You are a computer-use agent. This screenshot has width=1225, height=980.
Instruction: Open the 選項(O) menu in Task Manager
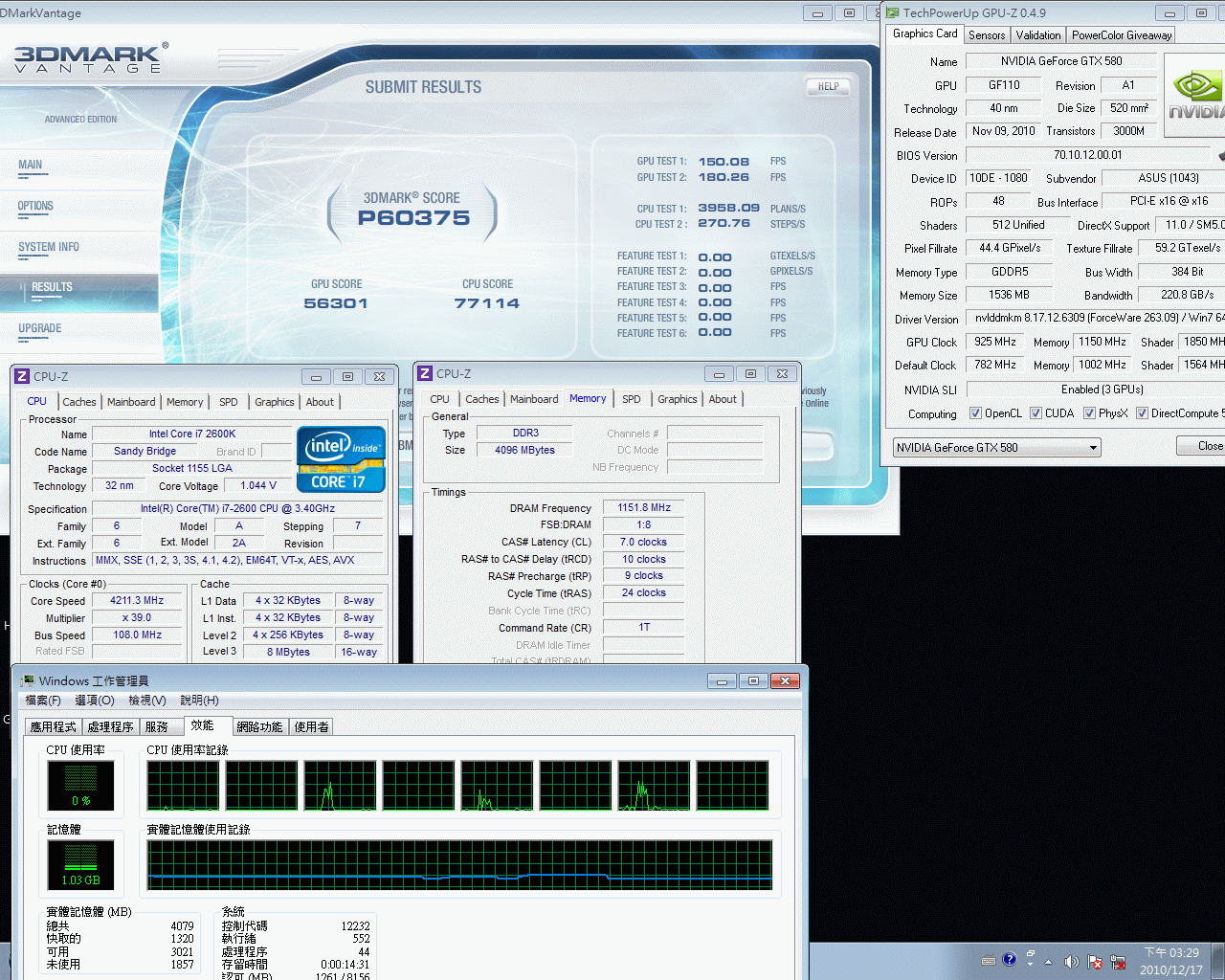point(95,701)
